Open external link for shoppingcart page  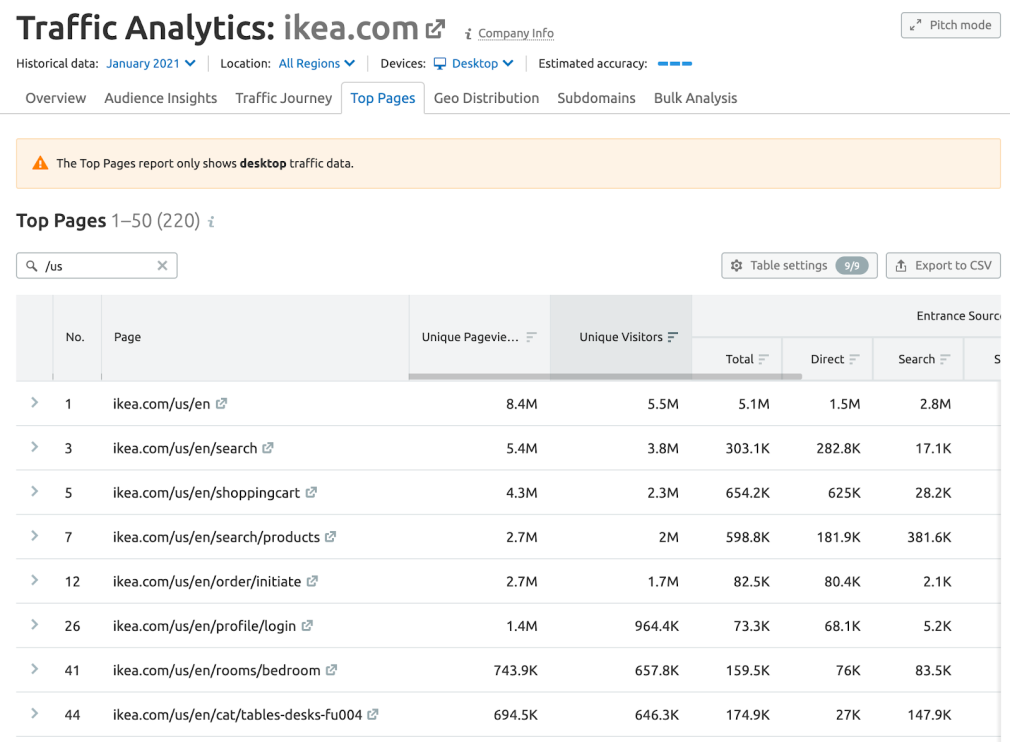pos(311,492)
